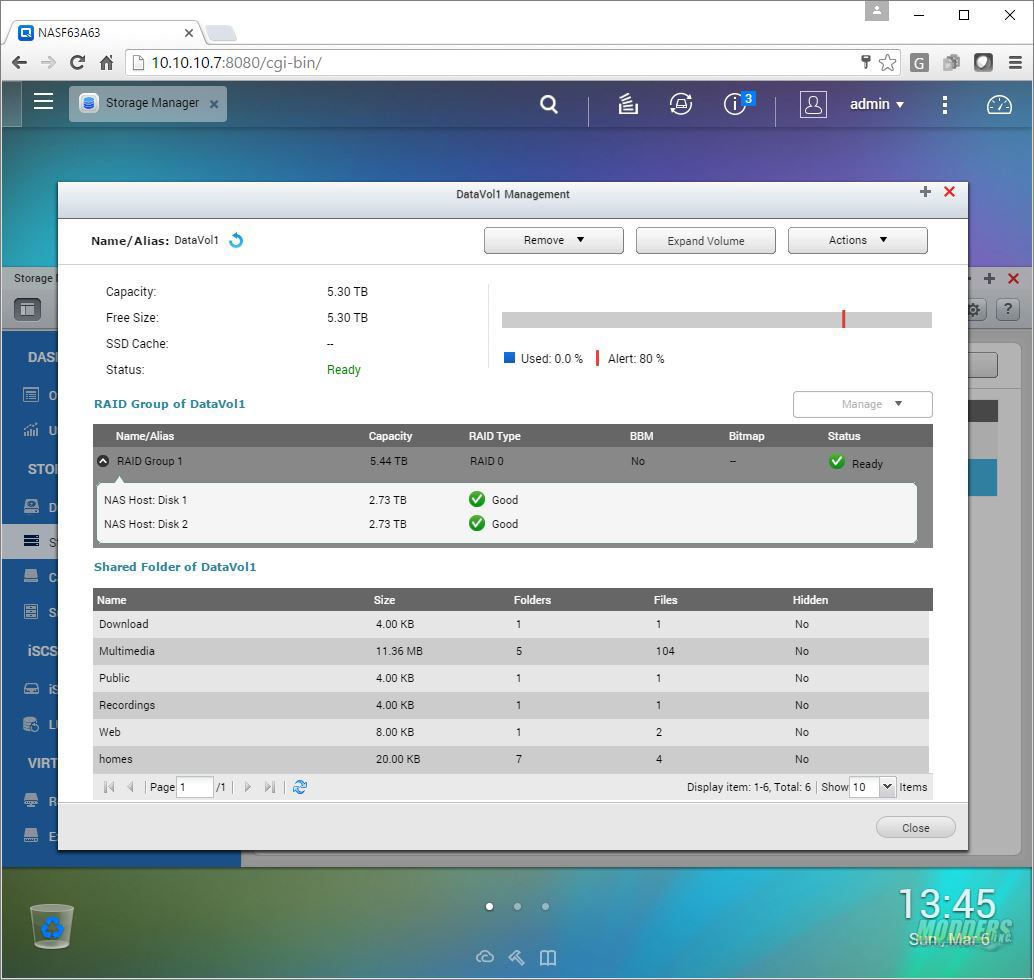Reload the browser page

tap(77, 63)
